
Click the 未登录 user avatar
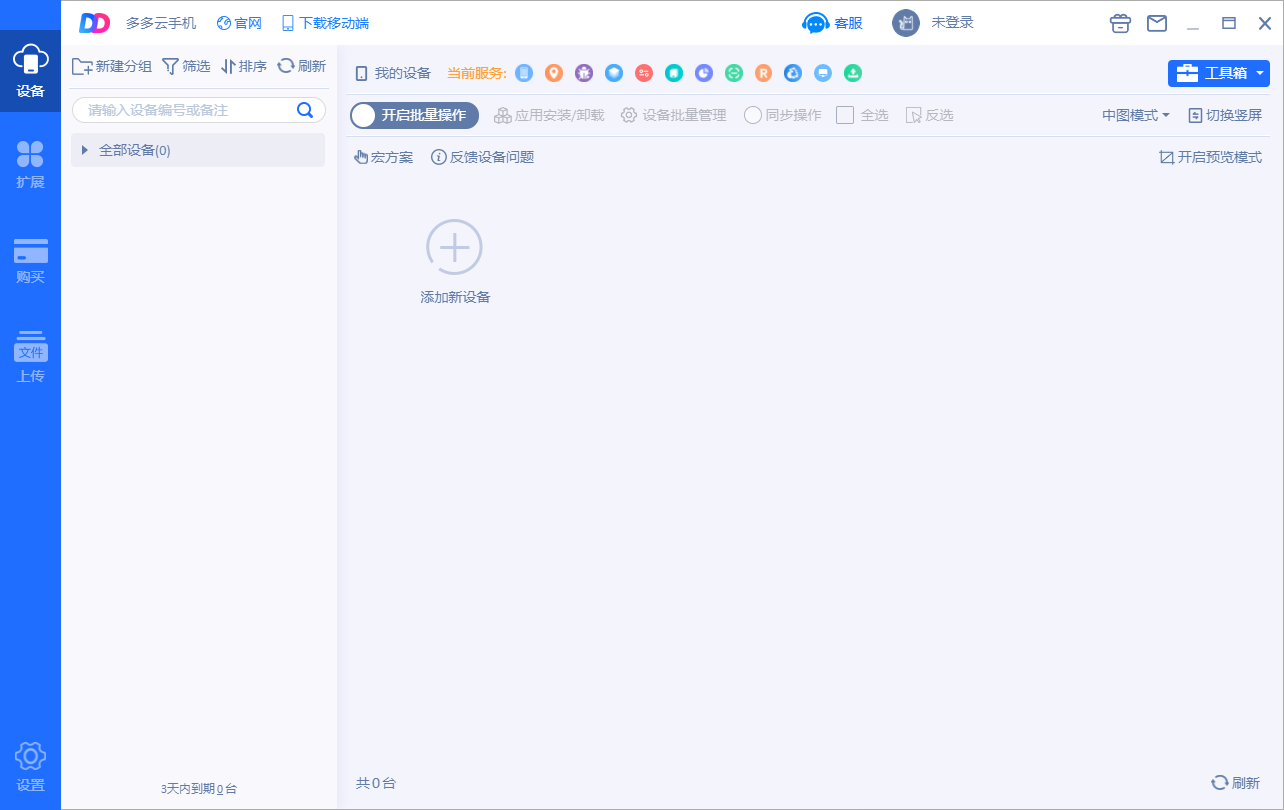(905, 23)
